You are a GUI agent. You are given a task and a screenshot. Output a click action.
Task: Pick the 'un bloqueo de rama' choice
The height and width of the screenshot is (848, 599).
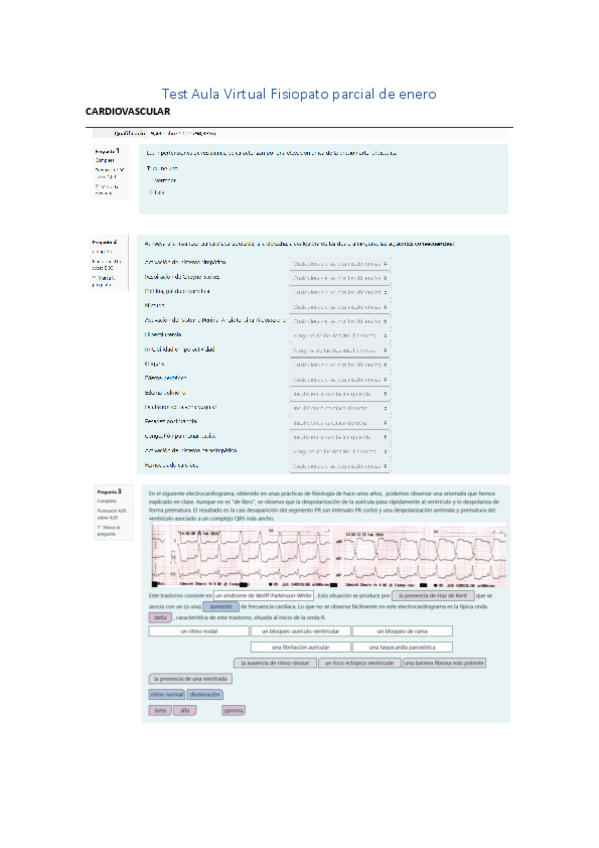pyautogui.click(x=402, y=631)
